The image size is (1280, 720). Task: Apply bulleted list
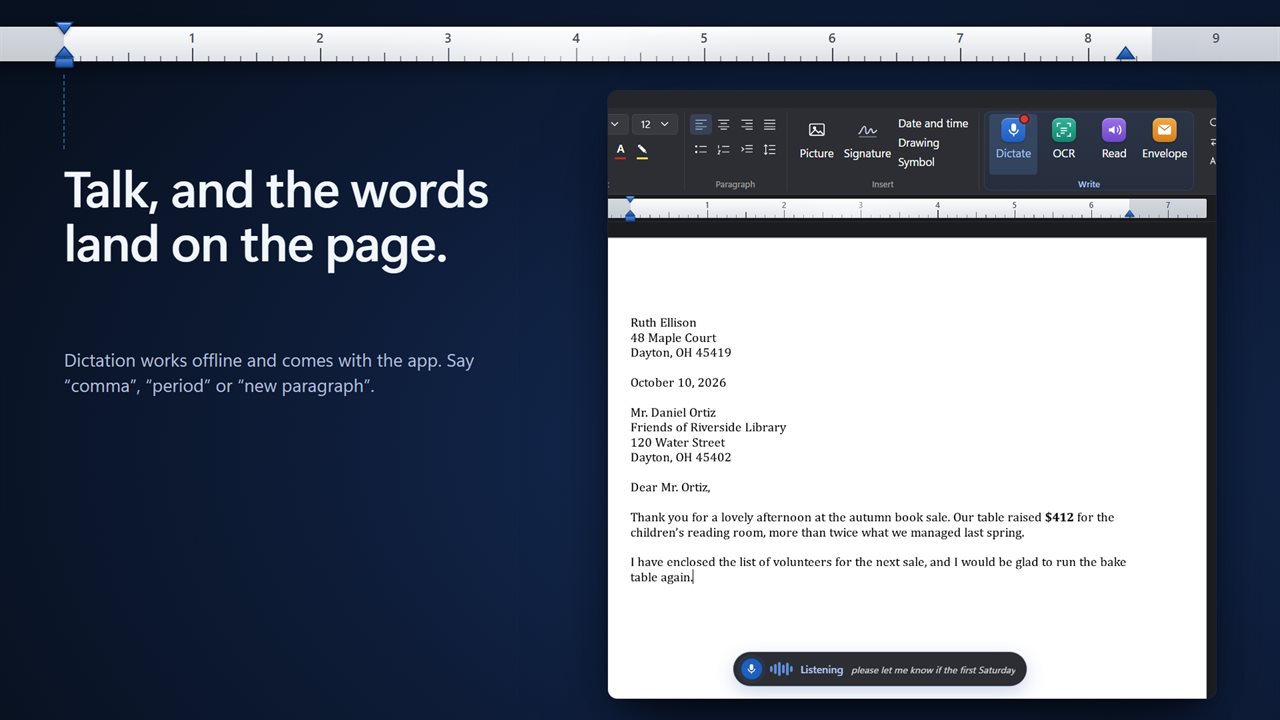pos(701,150)
